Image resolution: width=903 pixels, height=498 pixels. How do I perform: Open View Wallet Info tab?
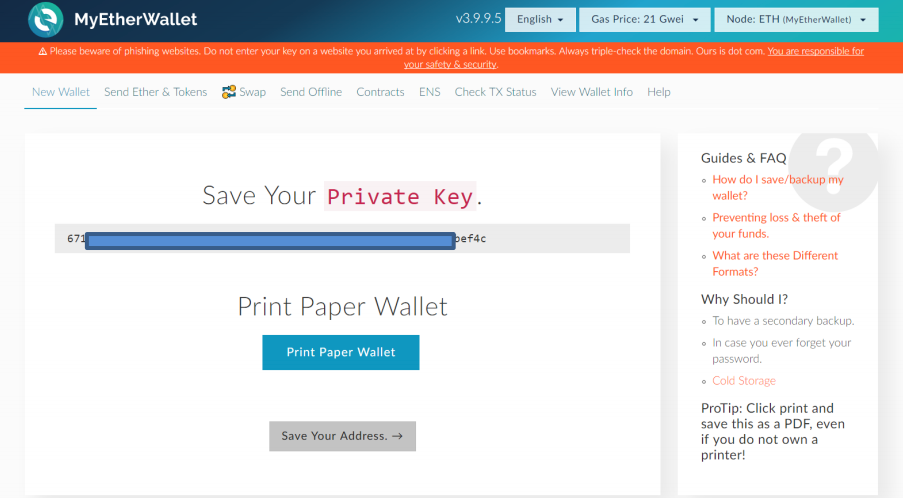pyautogui.click(x=591, y=92)
